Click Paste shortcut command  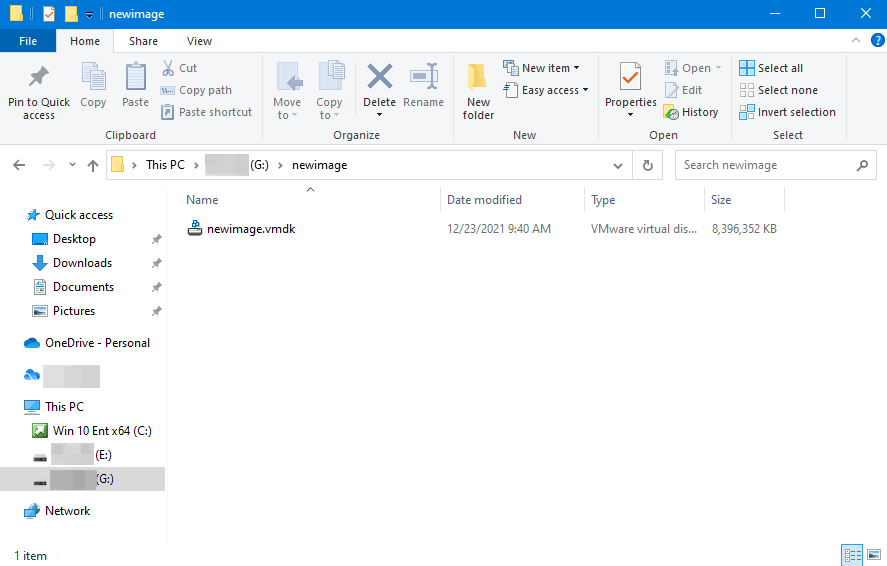(x=206, y=112)
